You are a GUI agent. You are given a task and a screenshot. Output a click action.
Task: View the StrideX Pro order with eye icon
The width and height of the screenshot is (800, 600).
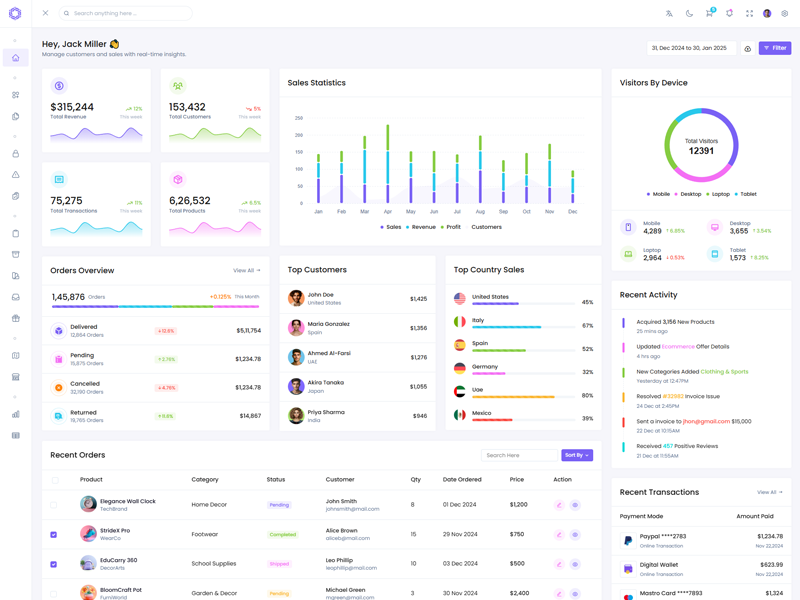575,535
